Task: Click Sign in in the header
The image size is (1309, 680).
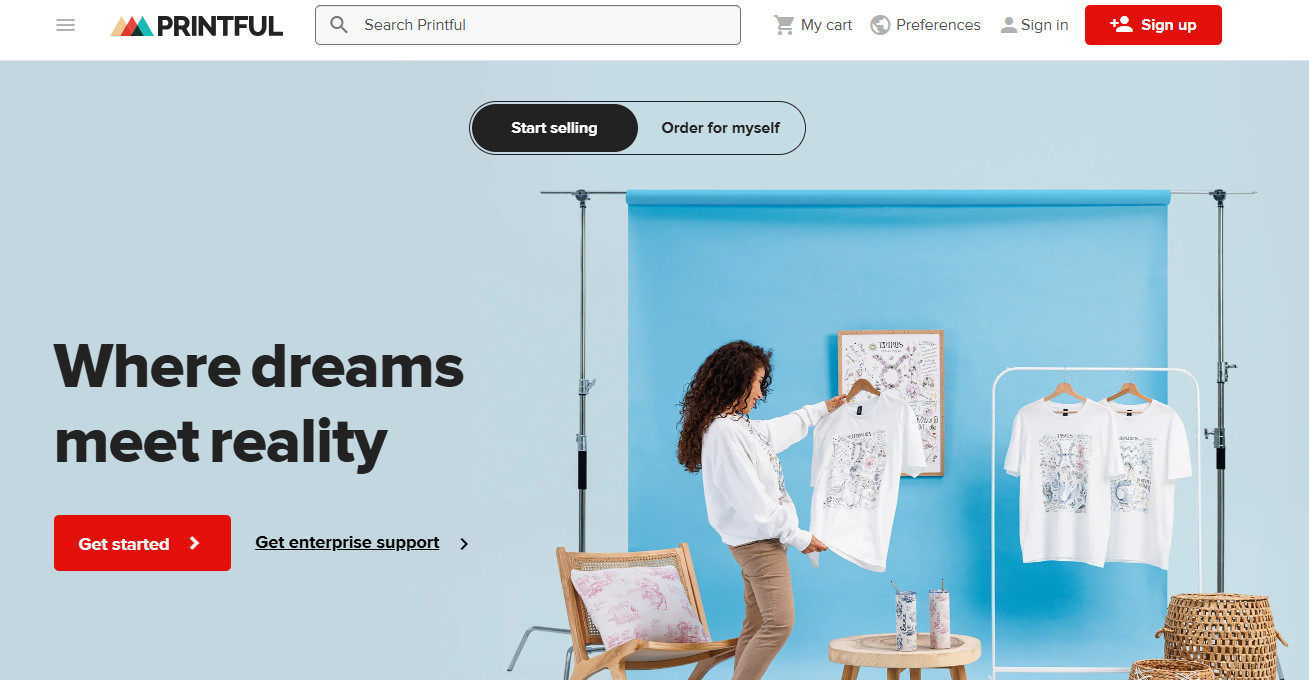Action: click(1034, 25)
